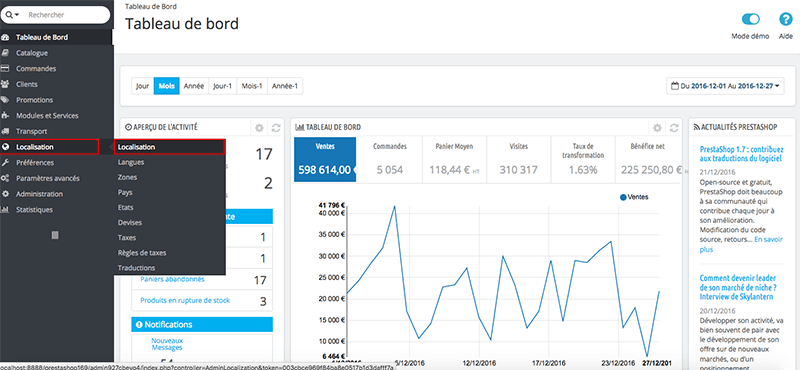
Task: Click the Commandes credit card icon
Action: [6, 69]
